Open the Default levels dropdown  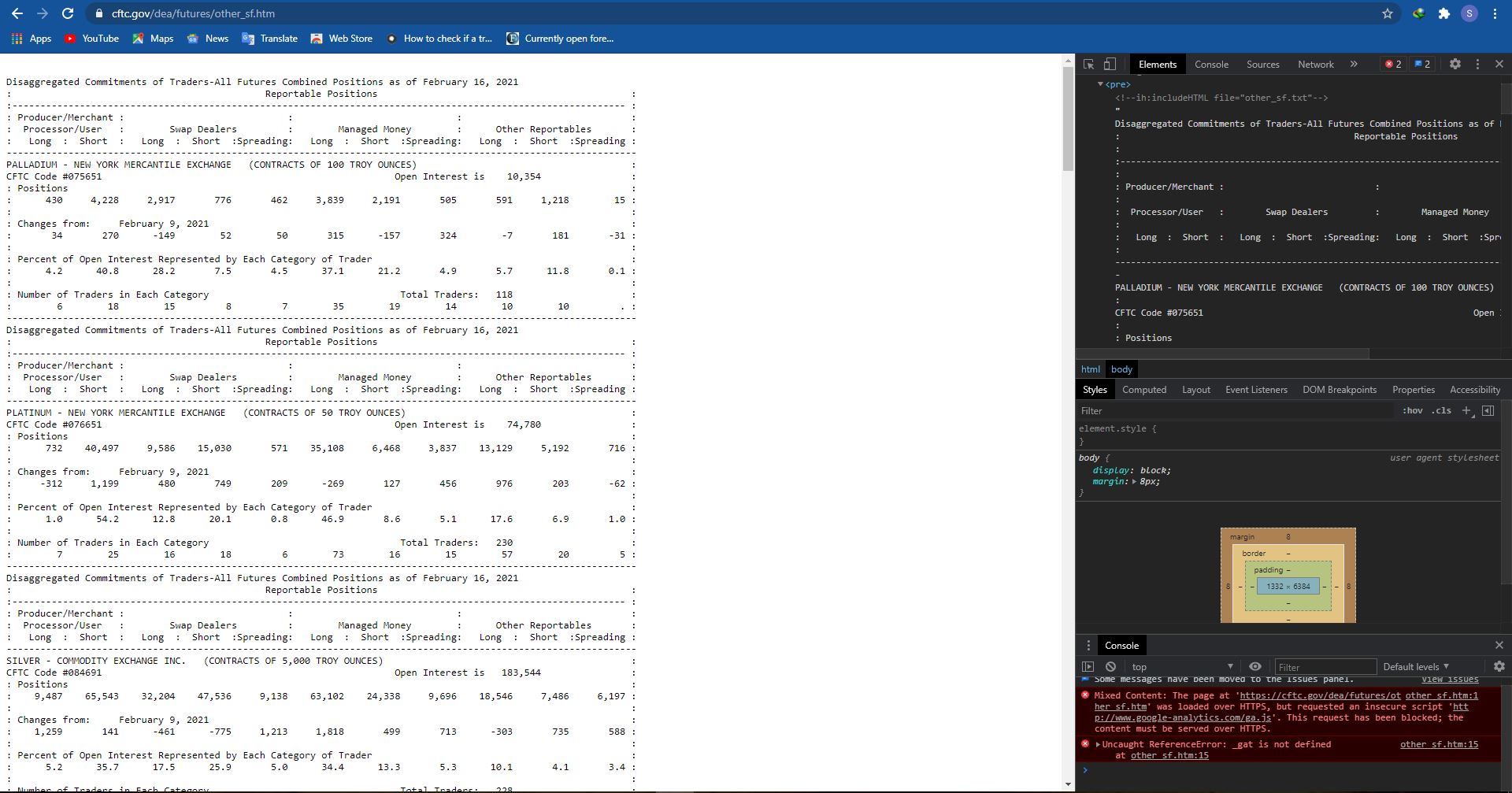click(x=1416, y=666)
